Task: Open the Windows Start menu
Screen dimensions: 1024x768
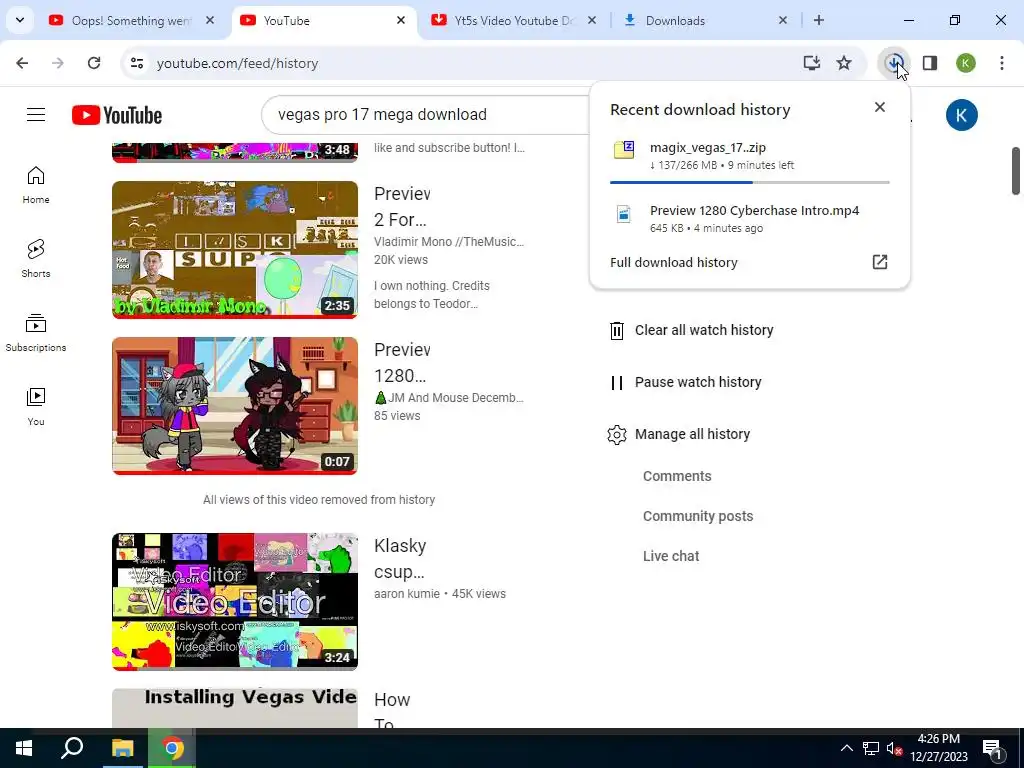Action: (24, 748)
